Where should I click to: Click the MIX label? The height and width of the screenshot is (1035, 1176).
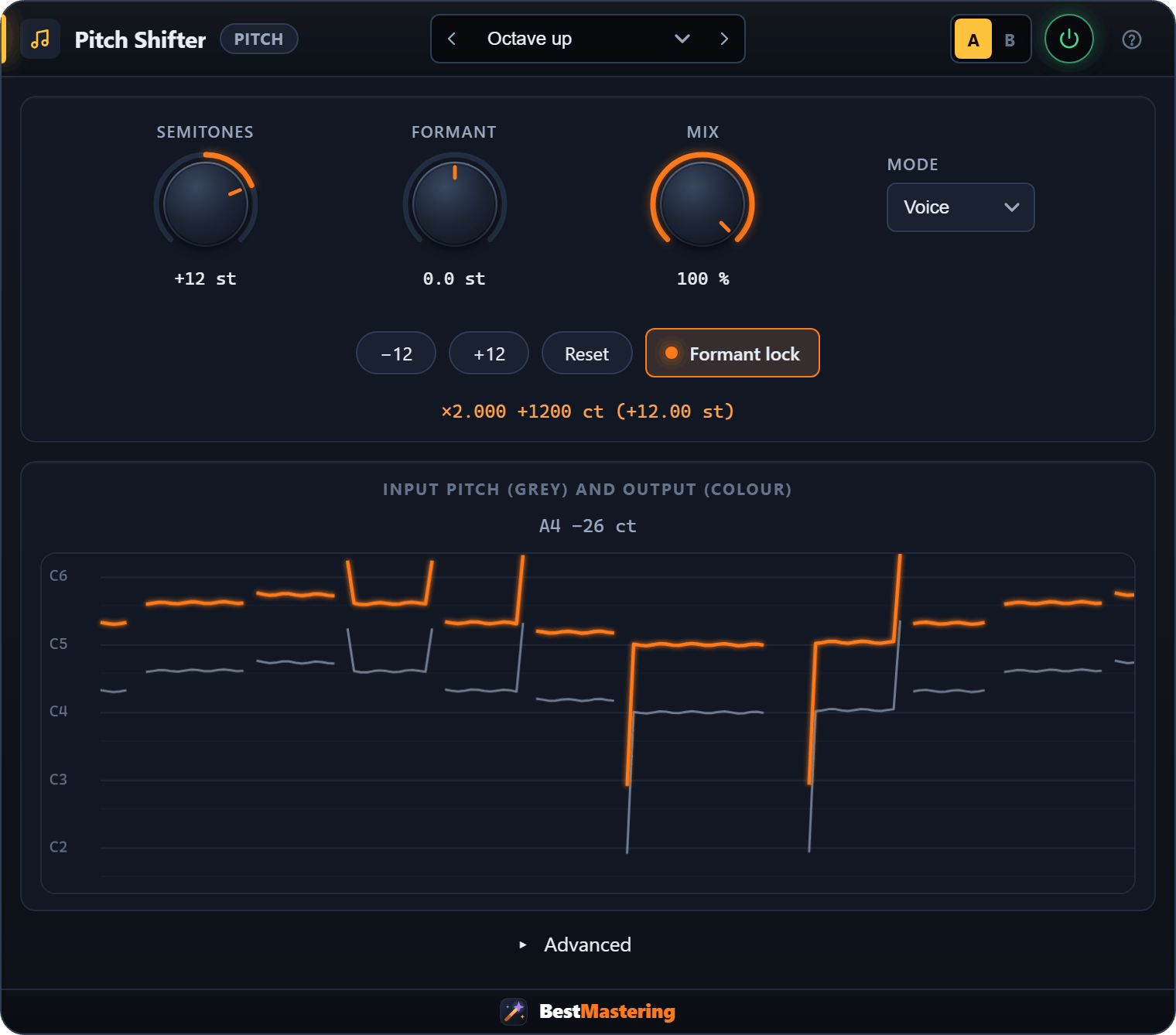point(703,132)
